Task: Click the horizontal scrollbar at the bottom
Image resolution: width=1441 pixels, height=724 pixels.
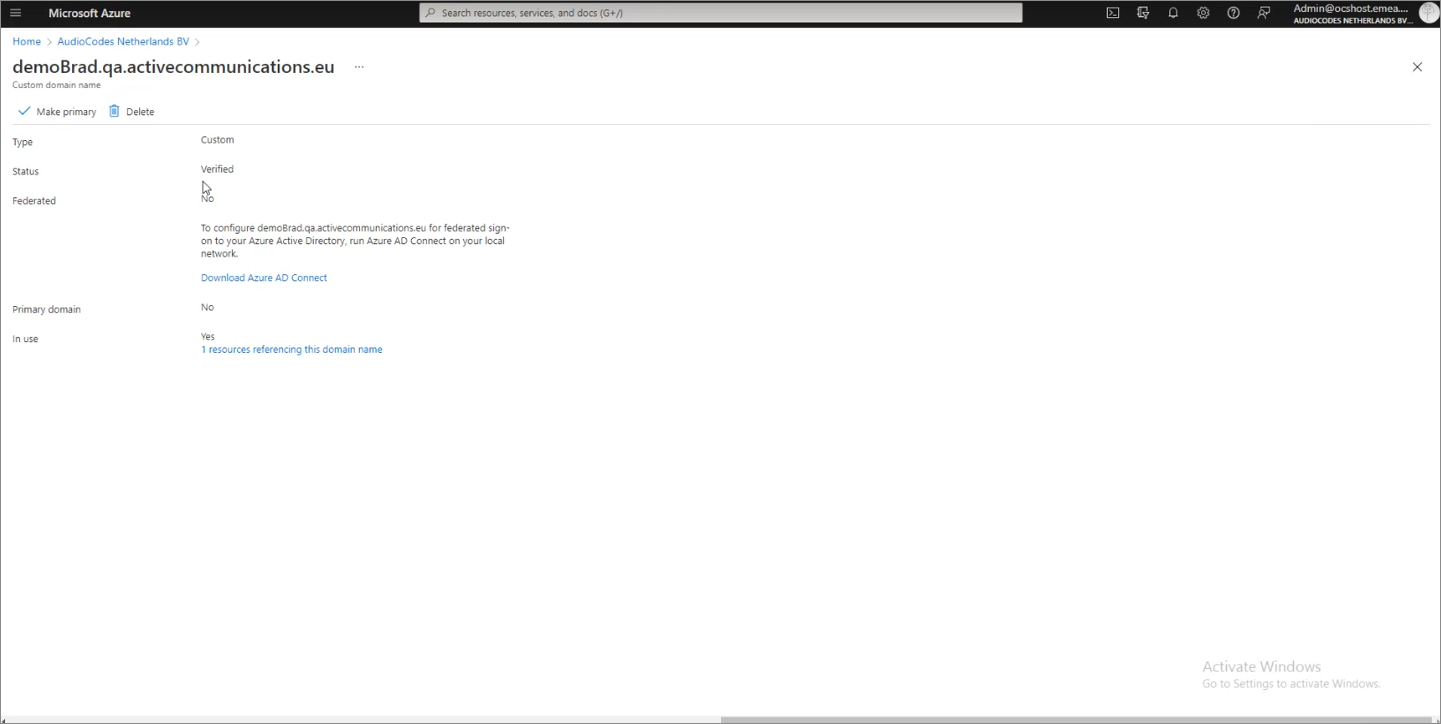Action: (1078, 720)
